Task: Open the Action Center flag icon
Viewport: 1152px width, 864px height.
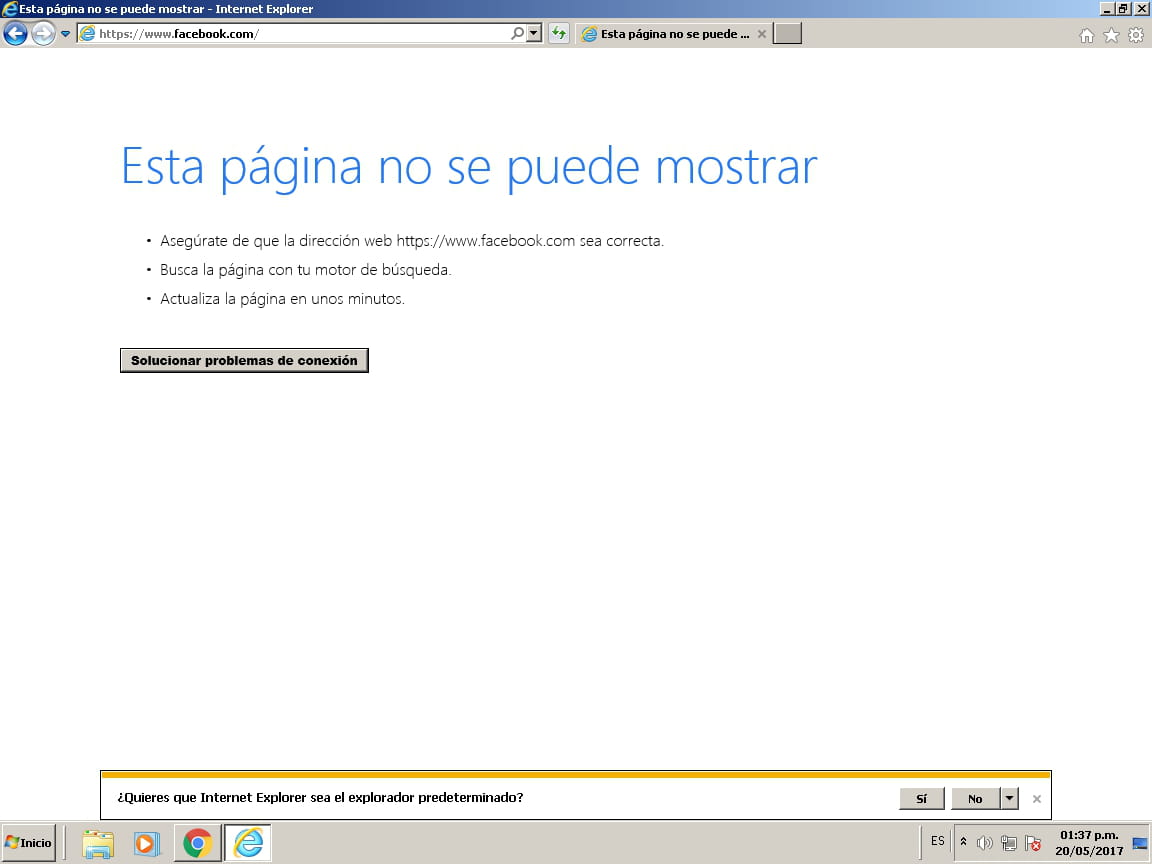Action: [x=1033, y=843]
